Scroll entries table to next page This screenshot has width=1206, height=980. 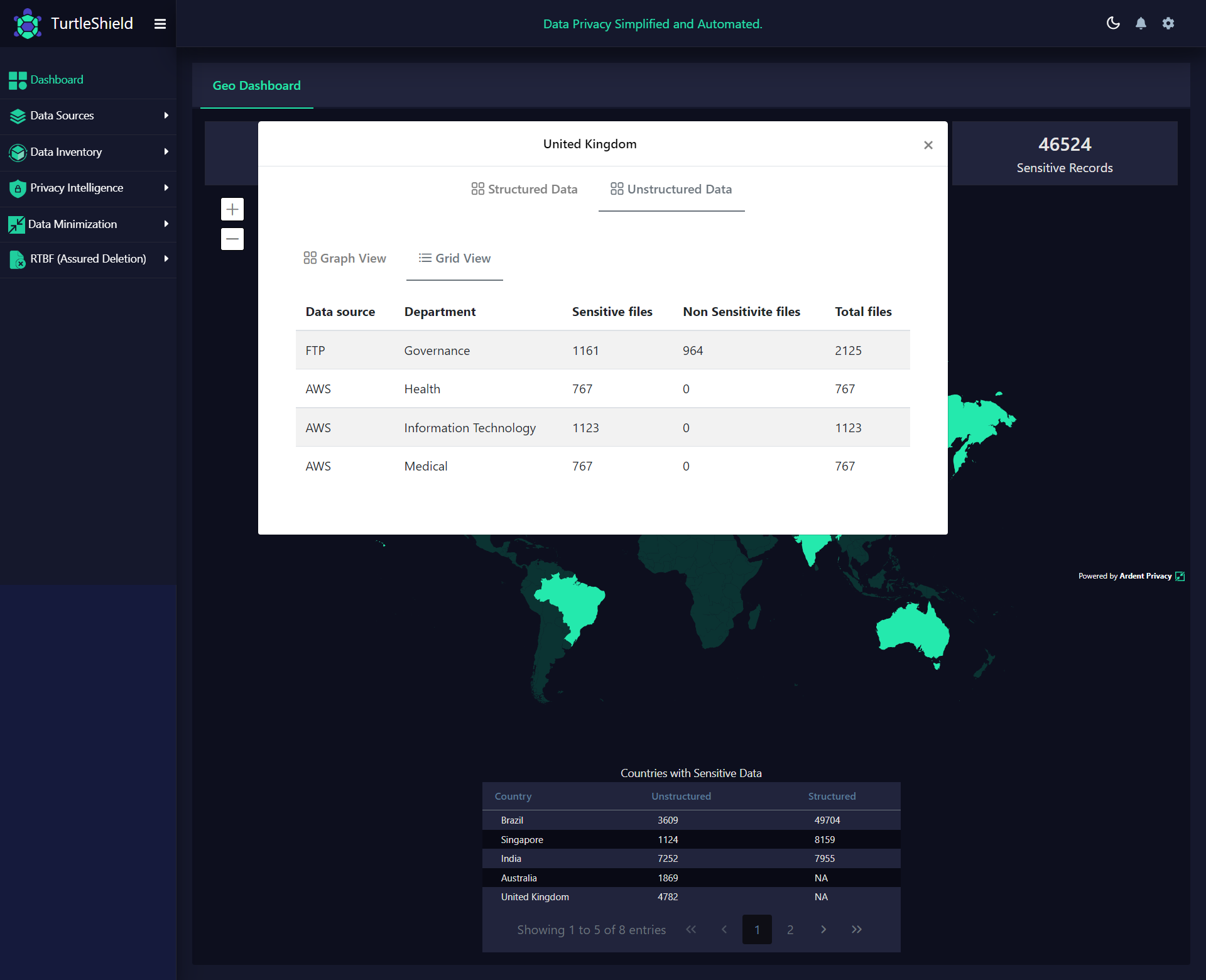click(x=823, y=929)
